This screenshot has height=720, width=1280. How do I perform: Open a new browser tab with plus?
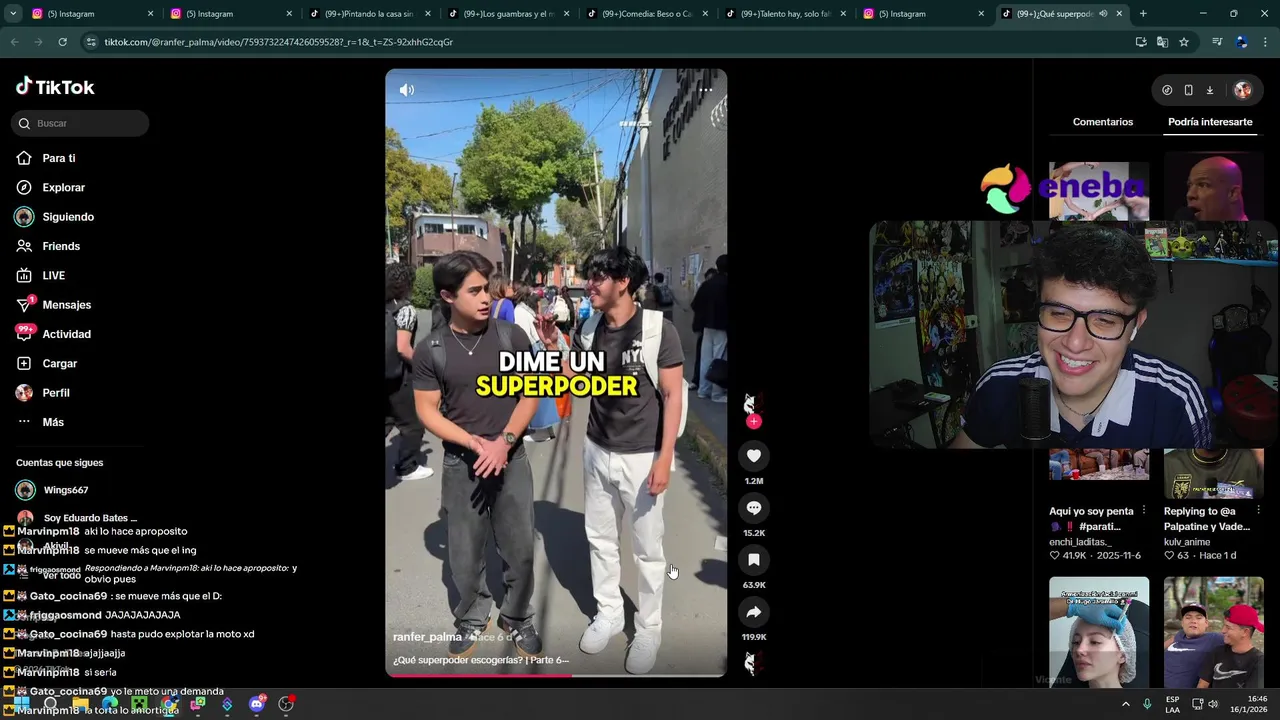pos(1143,14)
